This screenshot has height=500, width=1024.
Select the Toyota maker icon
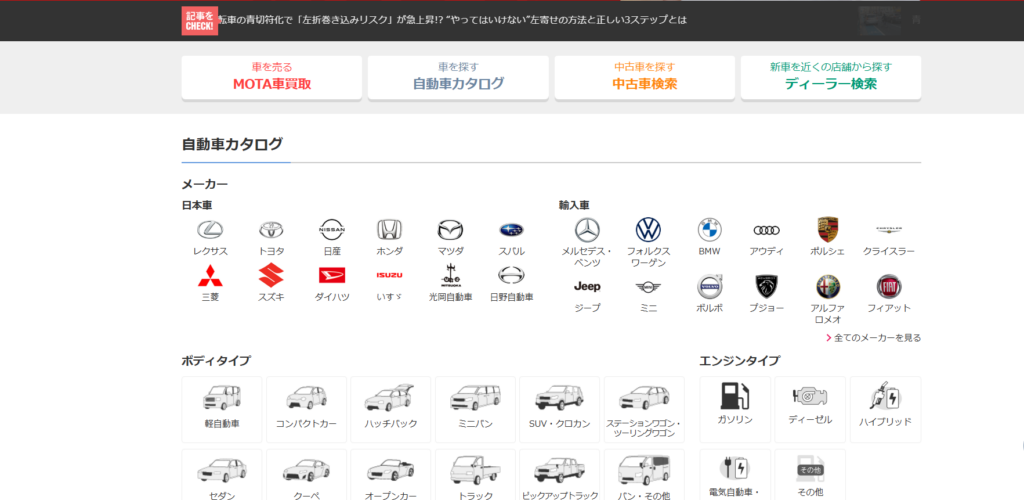pos(271,230)
